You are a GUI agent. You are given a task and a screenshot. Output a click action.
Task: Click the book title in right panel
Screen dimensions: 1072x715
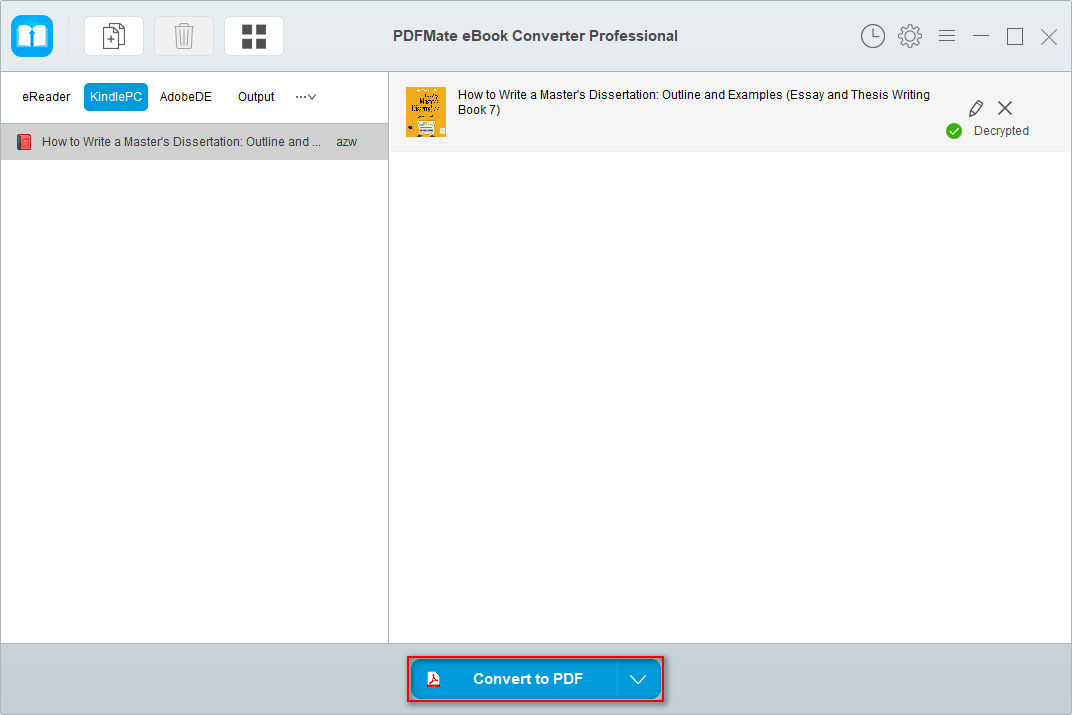(693, 102)
